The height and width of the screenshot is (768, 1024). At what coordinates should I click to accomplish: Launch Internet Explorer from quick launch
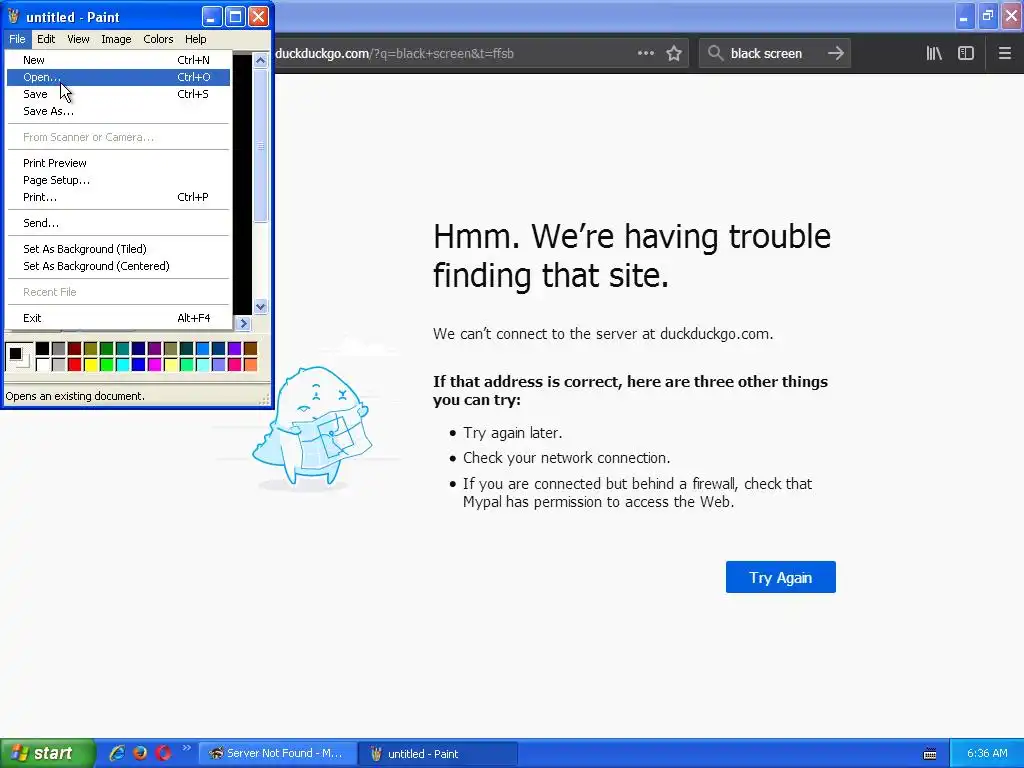coord(117,753)
